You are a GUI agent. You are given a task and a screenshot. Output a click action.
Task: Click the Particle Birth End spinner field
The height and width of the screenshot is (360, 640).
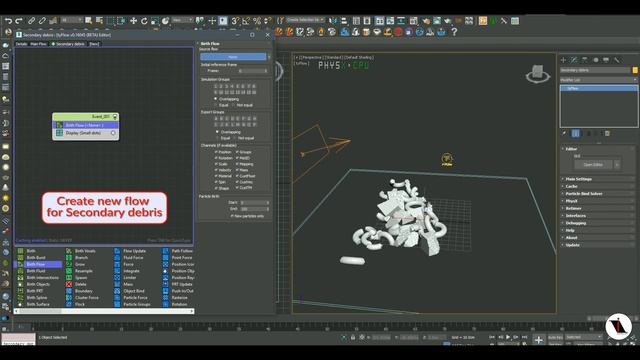click(x=254, y=209)
